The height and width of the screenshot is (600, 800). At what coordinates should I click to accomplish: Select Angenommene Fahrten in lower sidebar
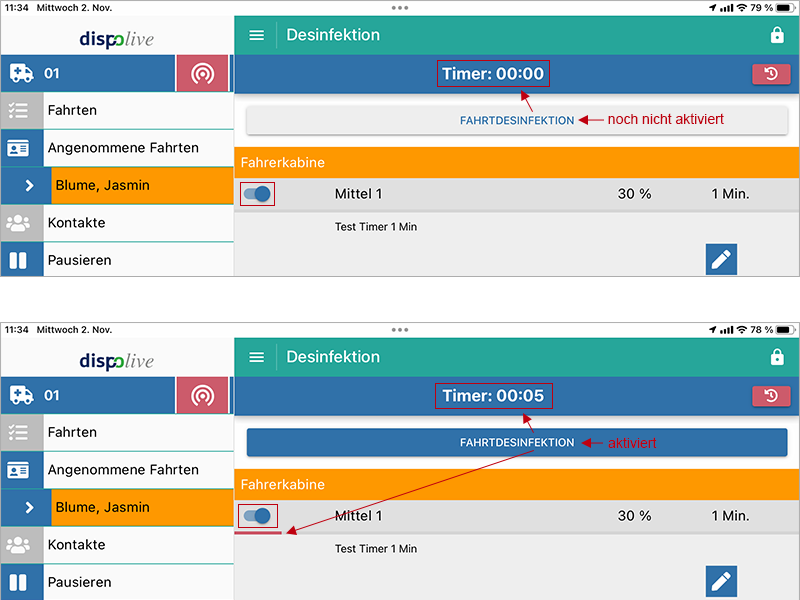(x=122, y=469)
